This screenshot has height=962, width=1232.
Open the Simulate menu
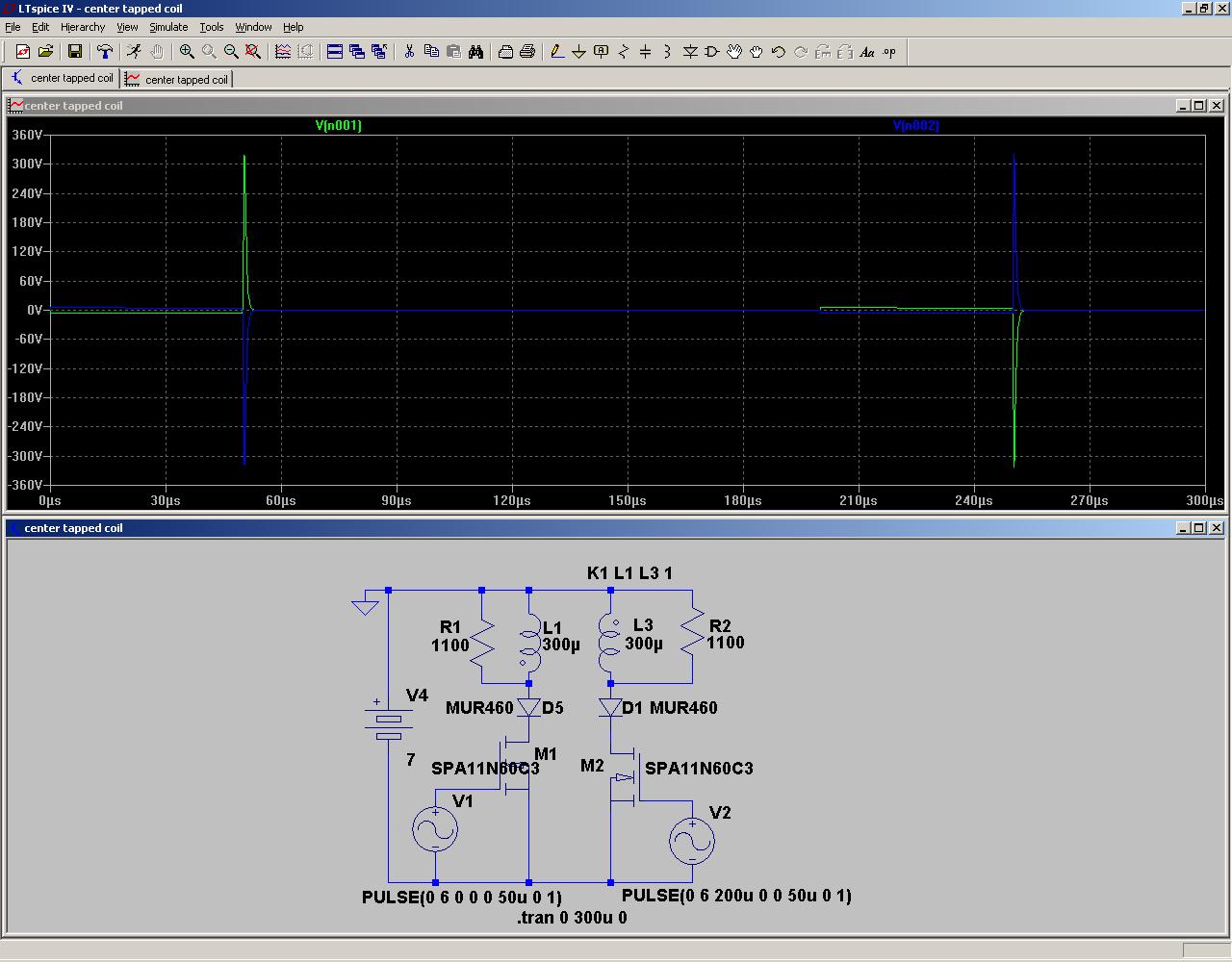167,27
